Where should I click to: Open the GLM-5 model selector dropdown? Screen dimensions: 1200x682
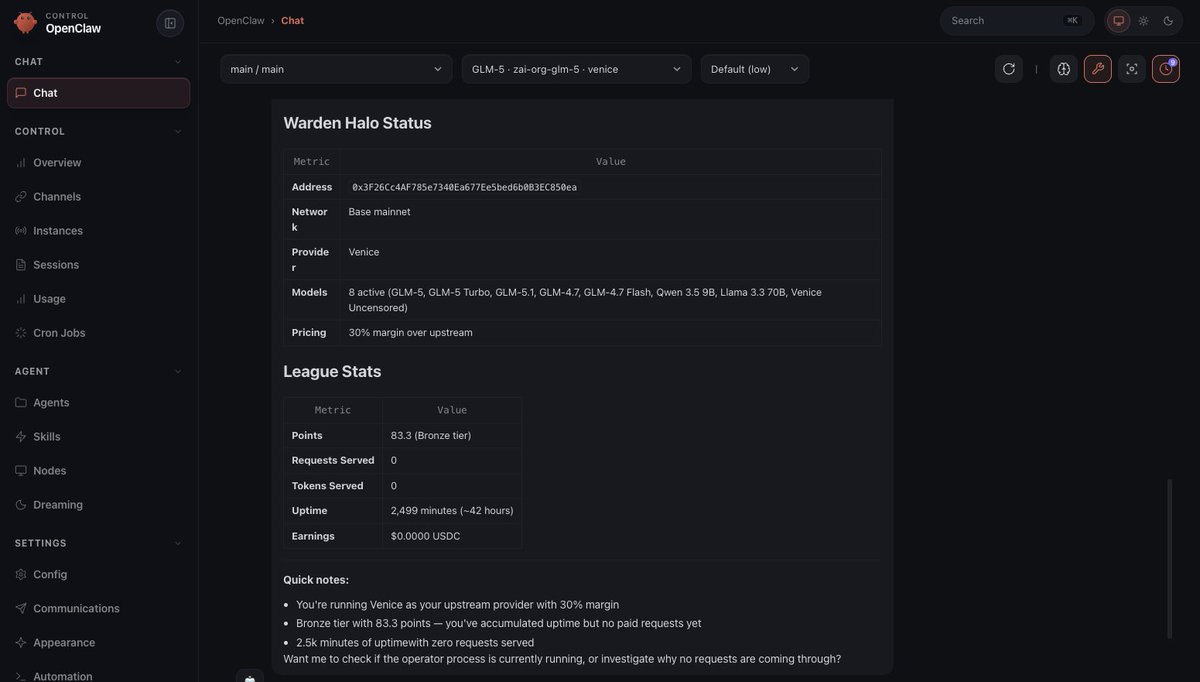pyautogui.click(x=576, y=69)
